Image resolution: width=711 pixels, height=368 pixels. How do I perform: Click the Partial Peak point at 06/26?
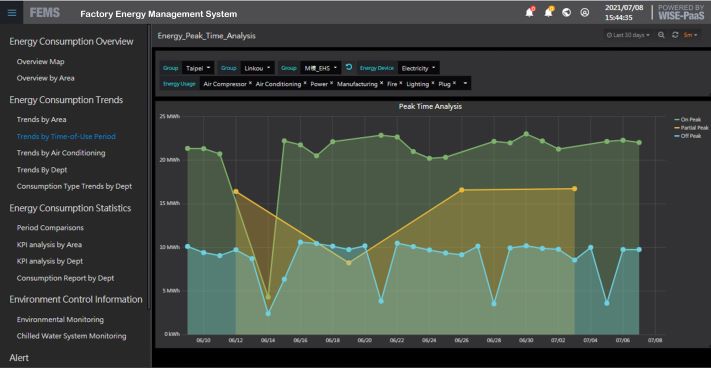(462, 190)
